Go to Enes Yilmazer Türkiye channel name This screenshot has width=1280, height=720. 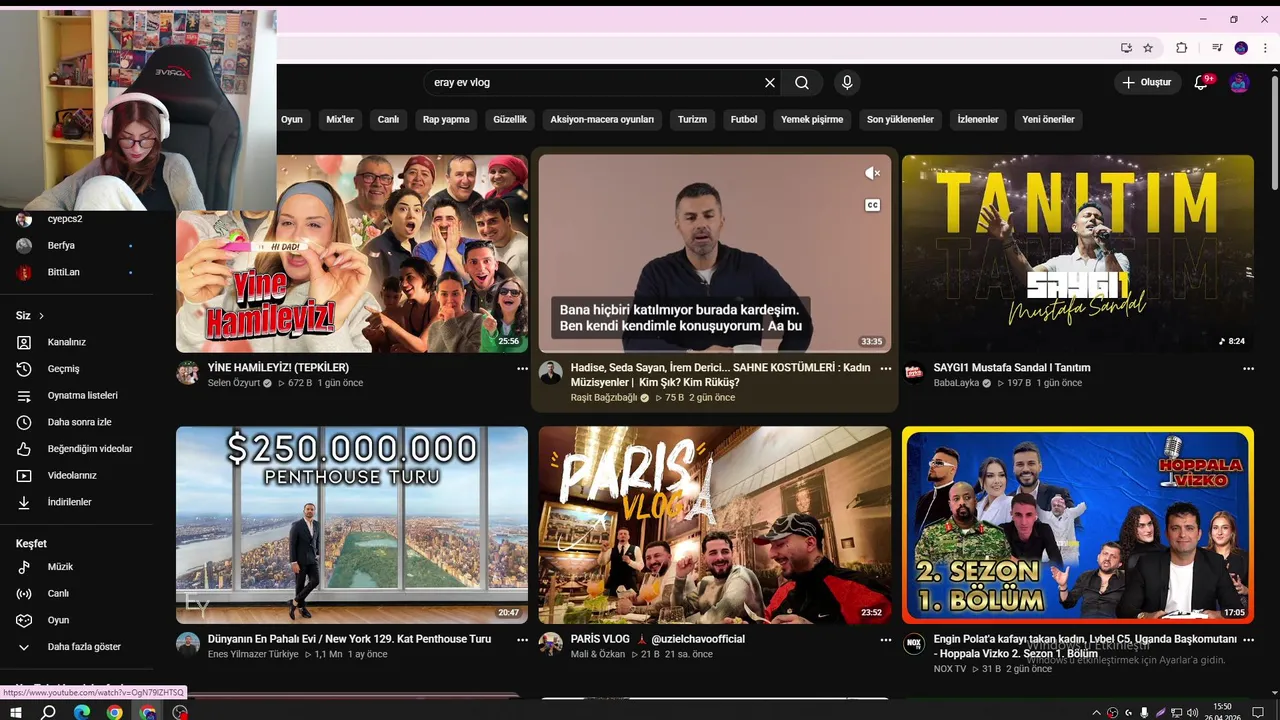[x=253, y=654]
